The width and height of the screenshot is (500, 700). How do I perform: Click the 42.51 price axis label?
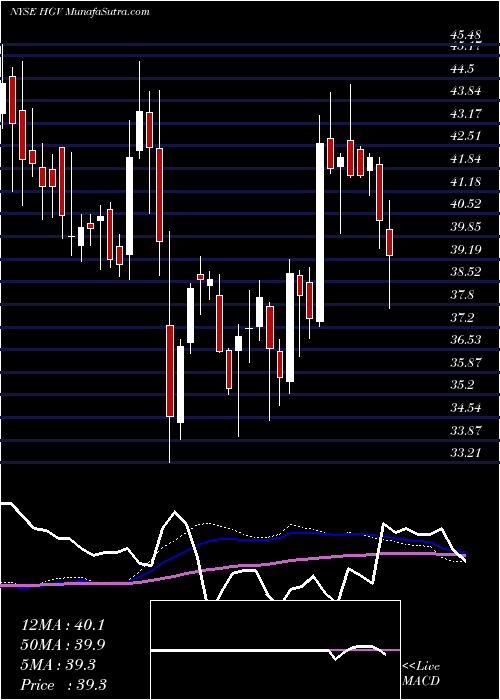click(x=466, y=136)
